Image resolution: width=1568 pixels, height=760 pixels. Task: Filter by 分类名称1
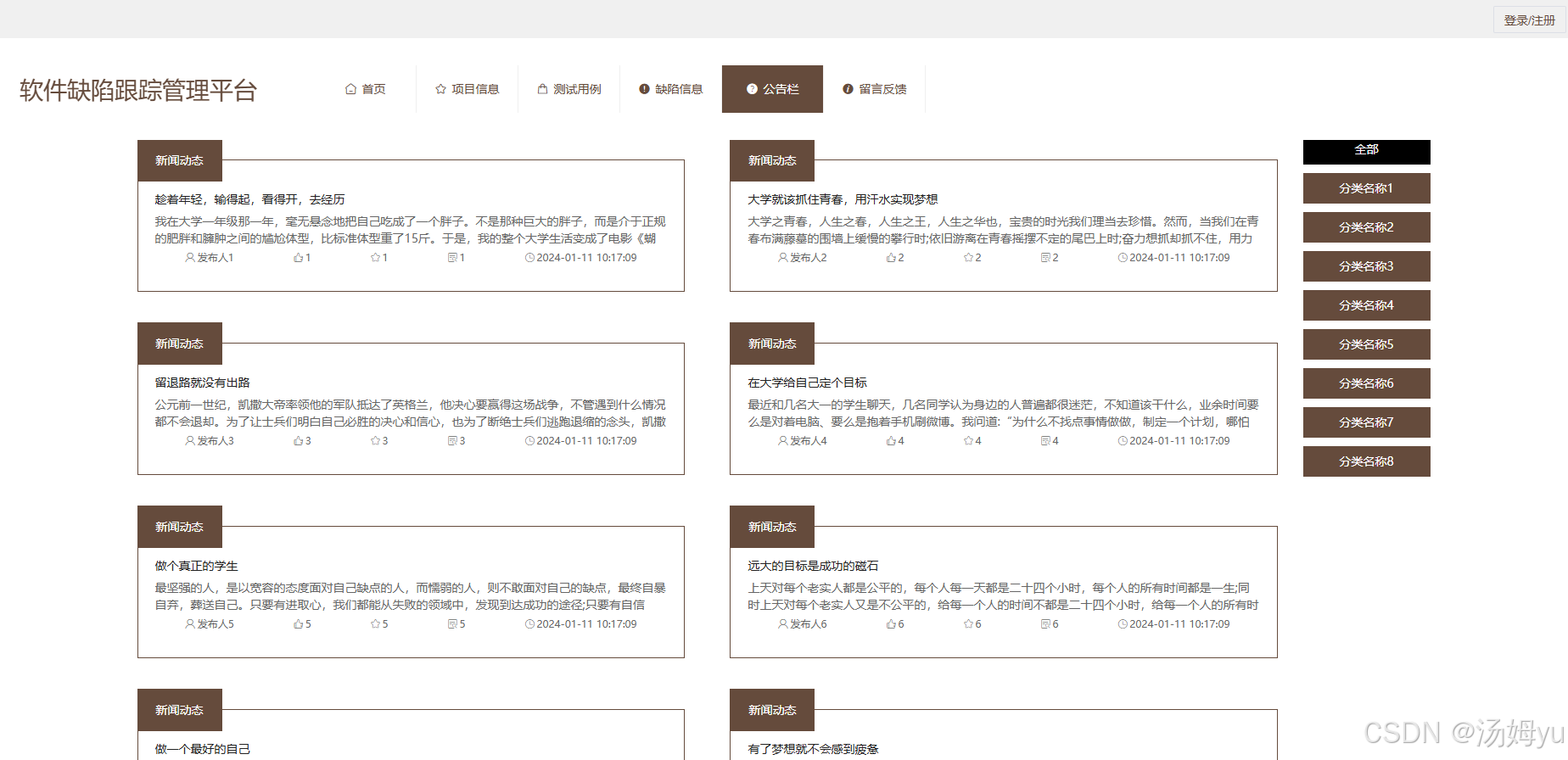point(1367,188)
